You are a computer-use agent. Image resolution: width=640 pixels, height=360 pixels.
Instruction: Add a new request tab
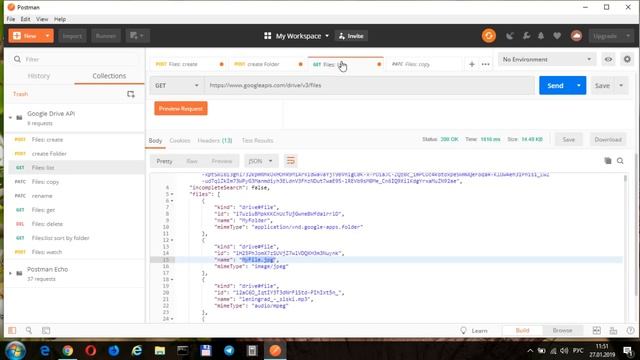[471, 64]
